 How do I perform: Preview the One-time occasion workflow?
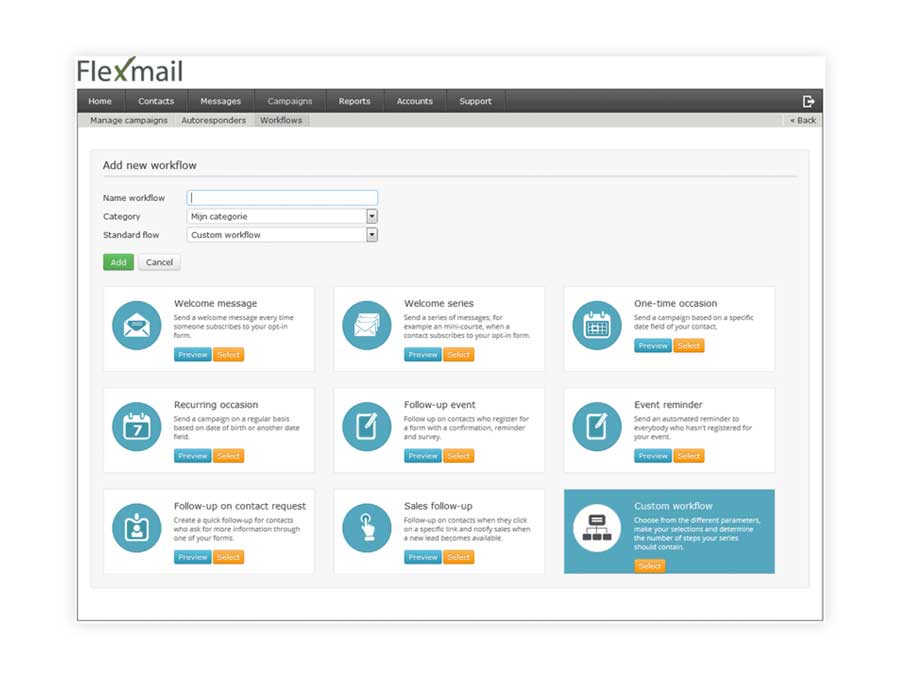click(653, 346)
